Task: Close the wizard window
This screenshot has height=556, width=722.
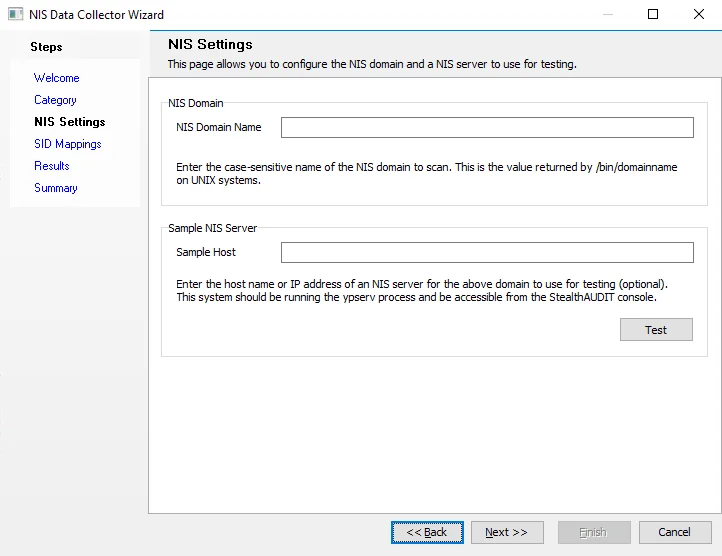Action: coord(699,14)
